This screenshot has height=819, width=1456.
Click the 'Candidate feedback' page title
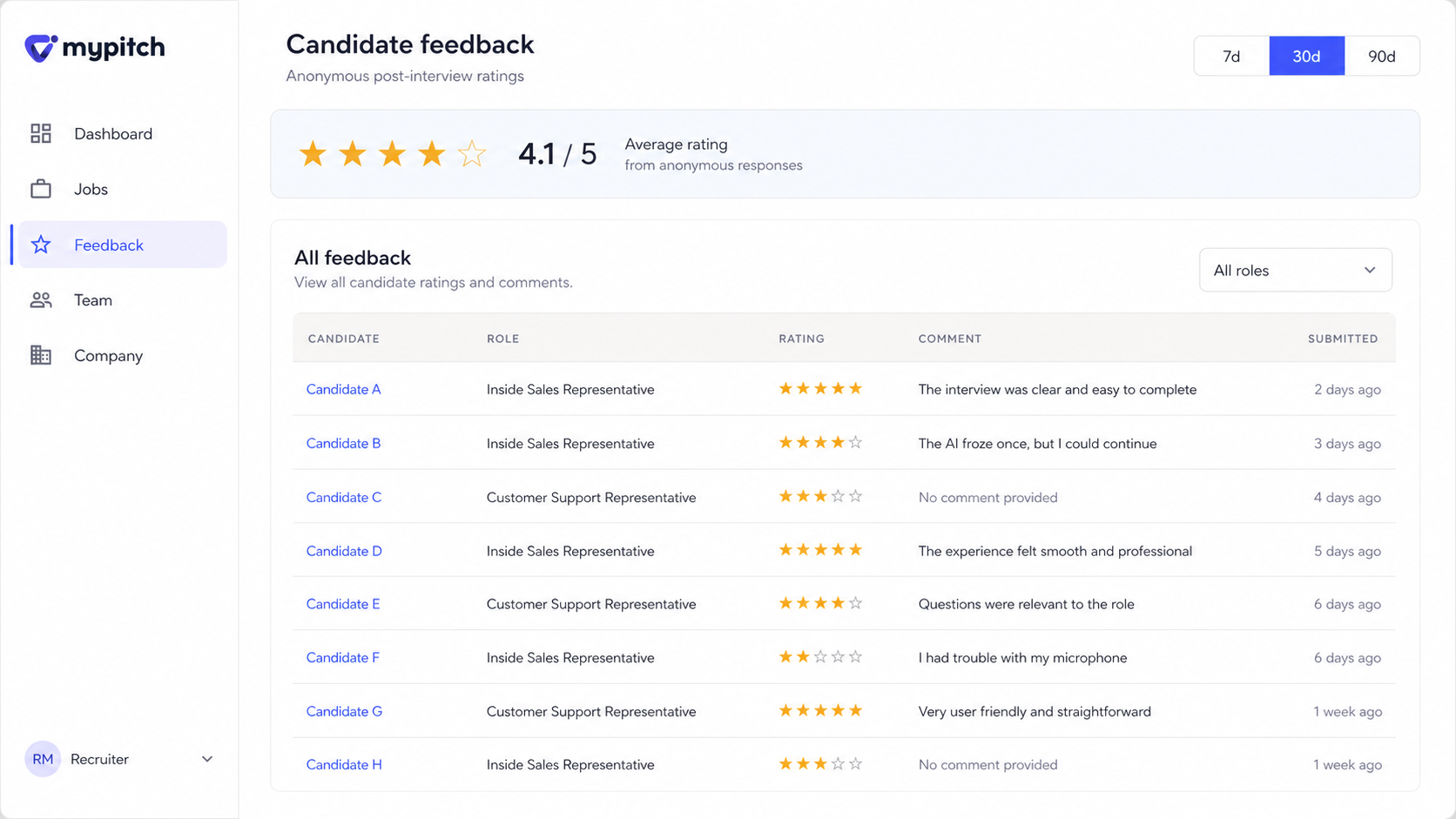tap(410, 44)
